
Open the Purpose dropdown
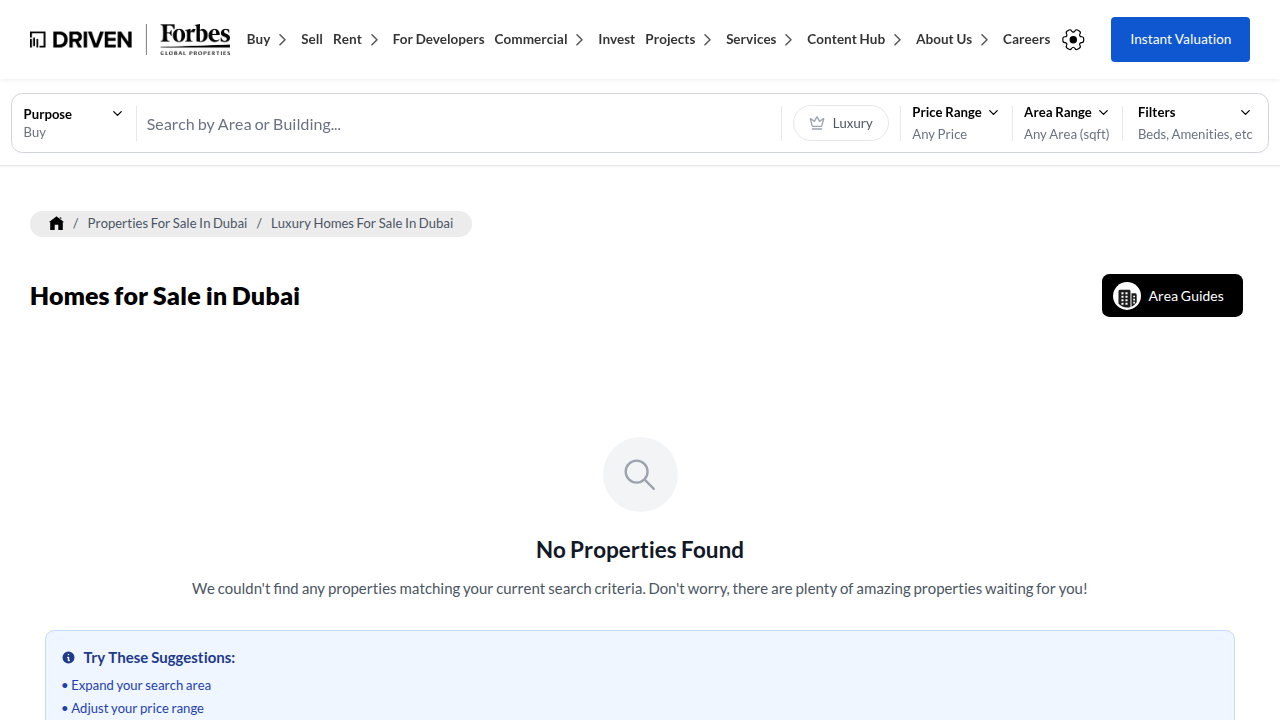coord(73,123)
